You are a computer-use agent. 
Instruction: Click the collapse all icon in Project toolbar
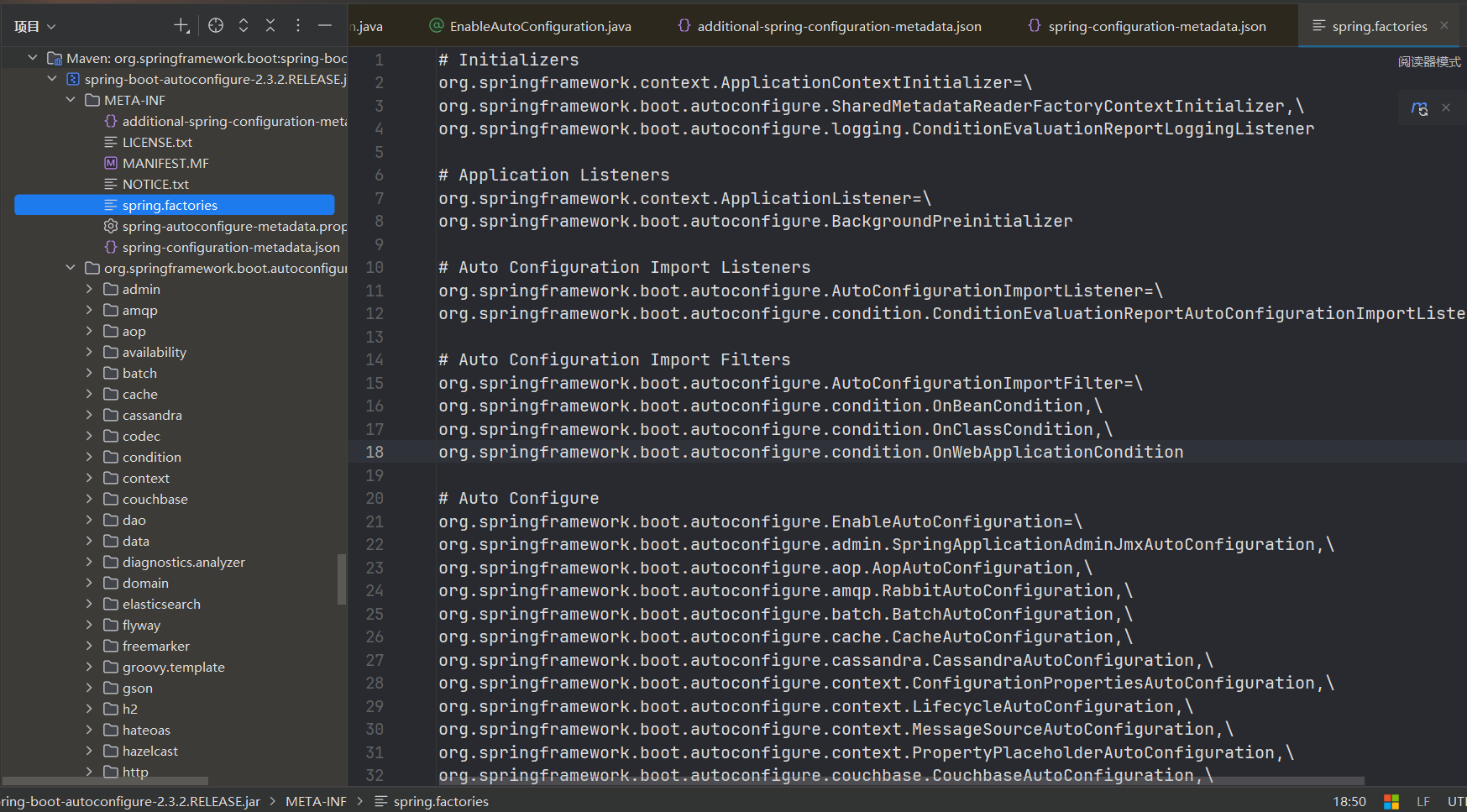coord(270,26)
